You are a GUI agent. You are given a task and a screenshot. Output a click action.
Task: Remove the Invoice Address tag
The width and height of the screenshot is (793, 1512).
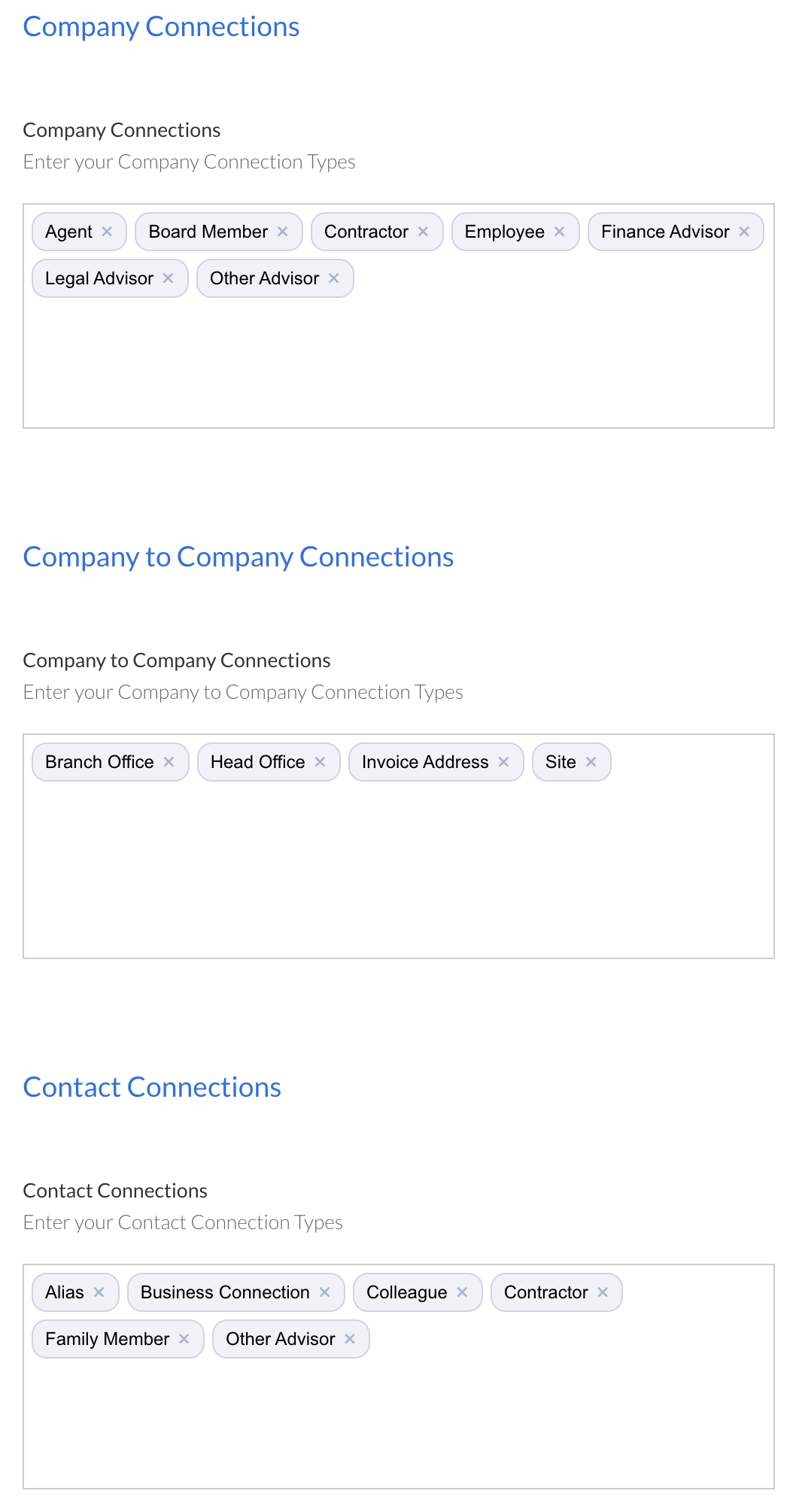point(503,761)
